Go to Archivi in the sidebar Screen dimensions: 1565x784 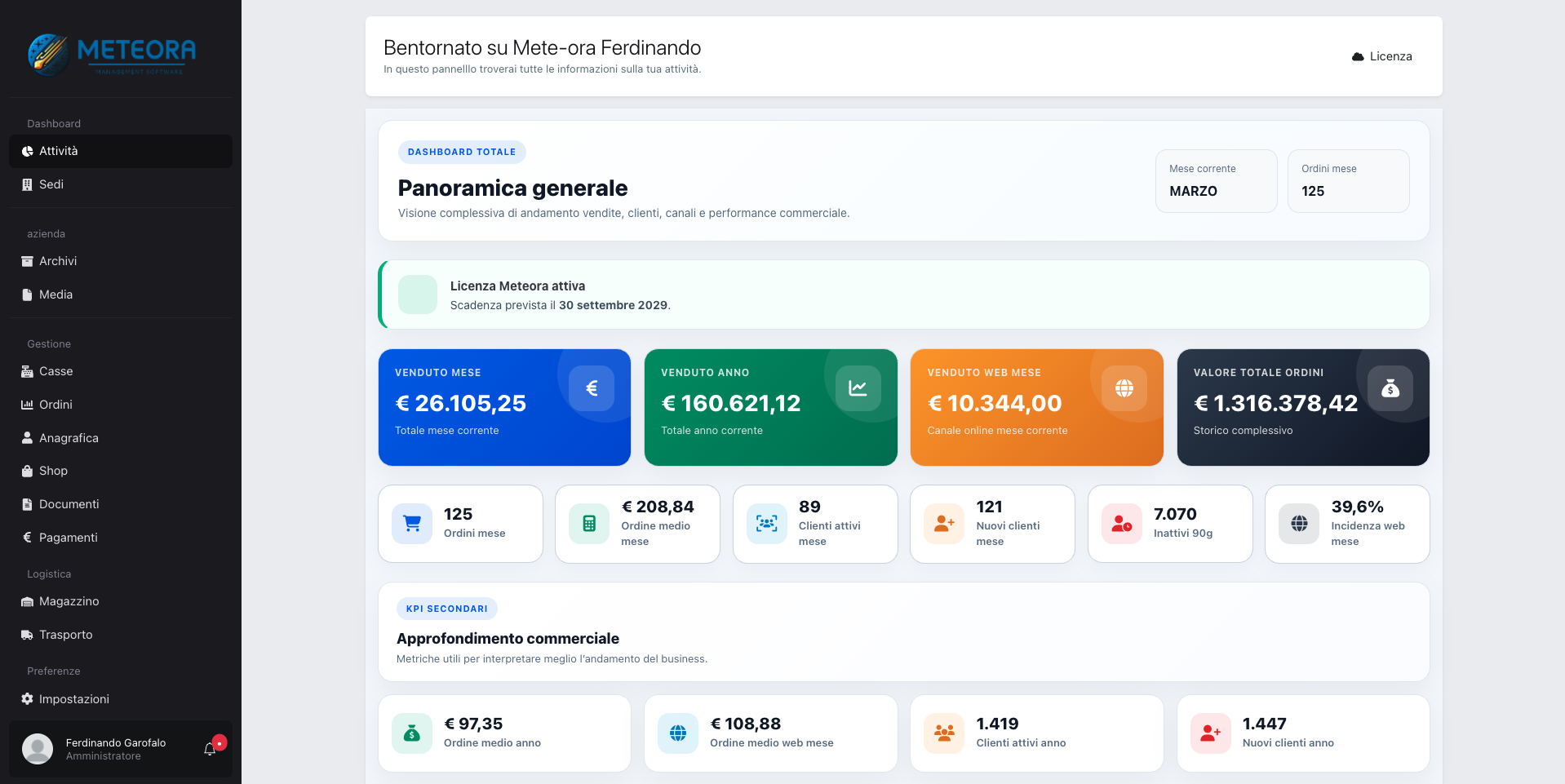click(58, 261)
